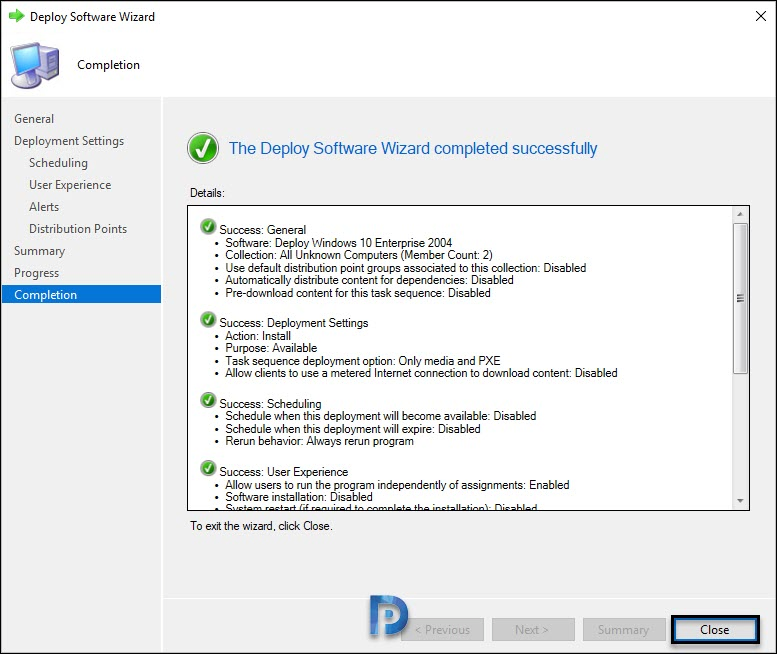This screenshot has height=654, width=777.
Task: Select the Summary step in the sidebar
Action: (39, 251)
